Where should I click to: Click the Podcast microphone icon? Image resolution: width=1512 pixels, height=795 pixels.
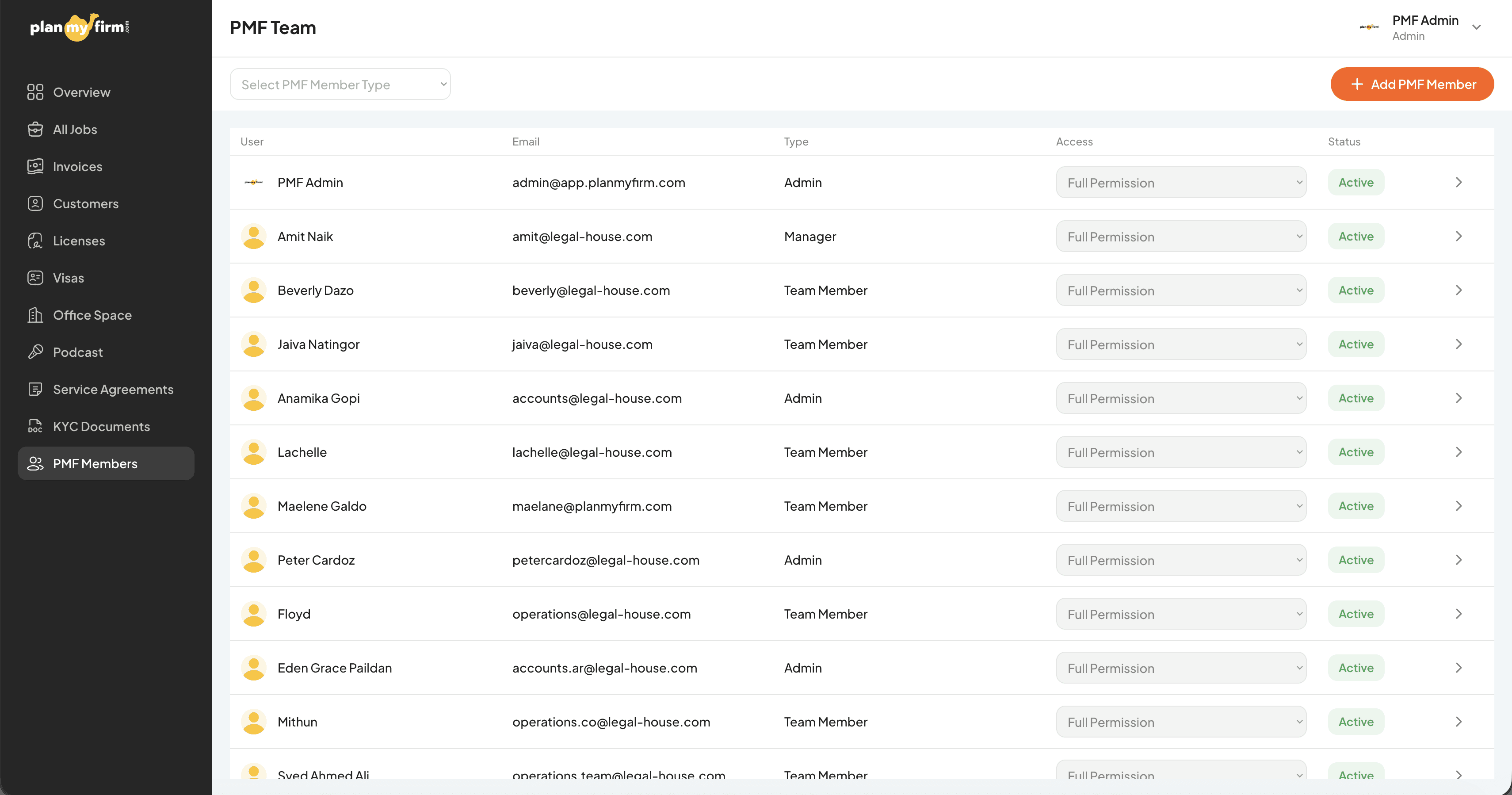click(x=35, y=352)
